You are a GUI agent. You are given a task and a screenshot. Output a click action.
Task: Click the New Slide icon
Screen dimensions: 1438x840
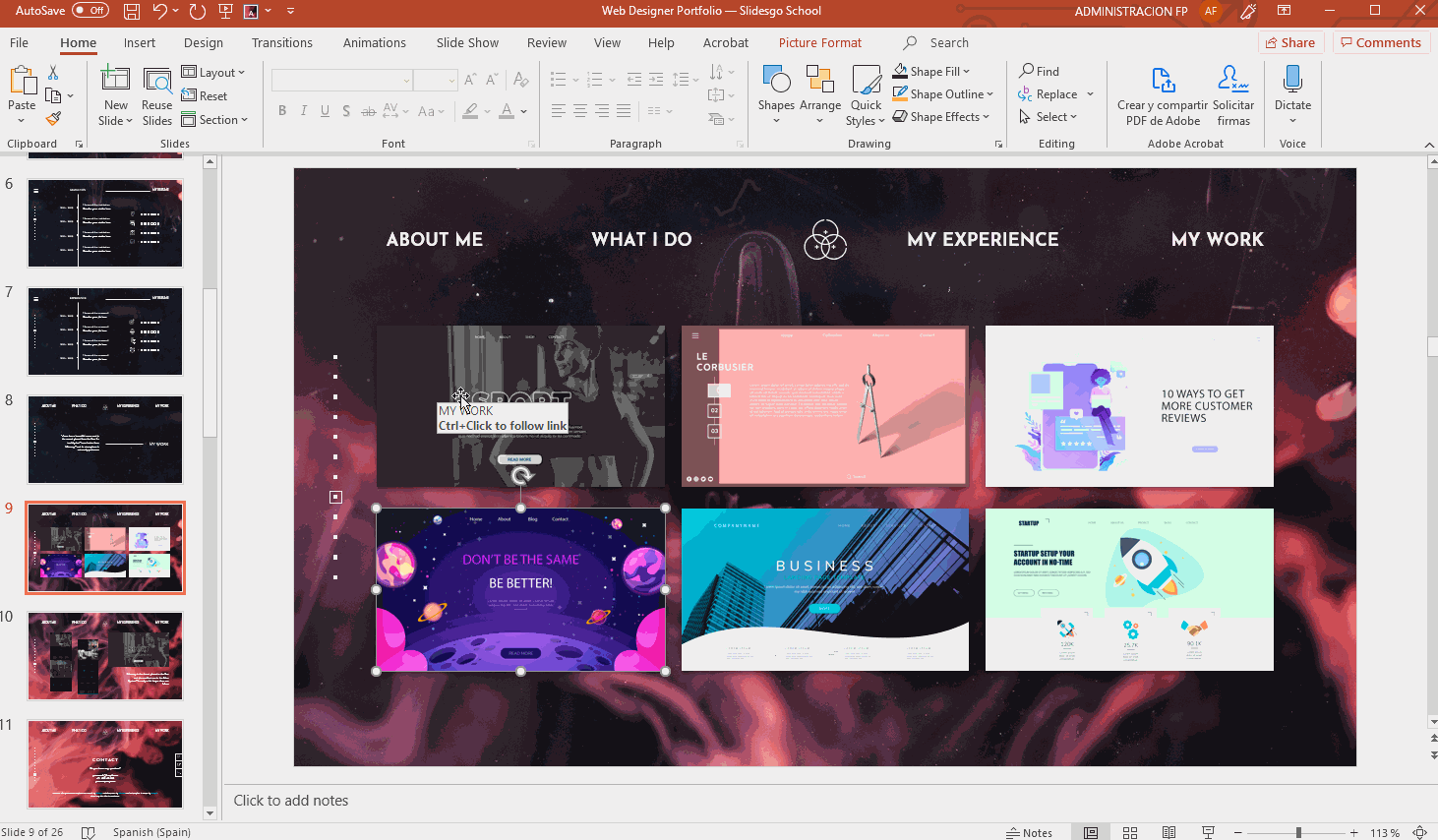pos(115,80)
